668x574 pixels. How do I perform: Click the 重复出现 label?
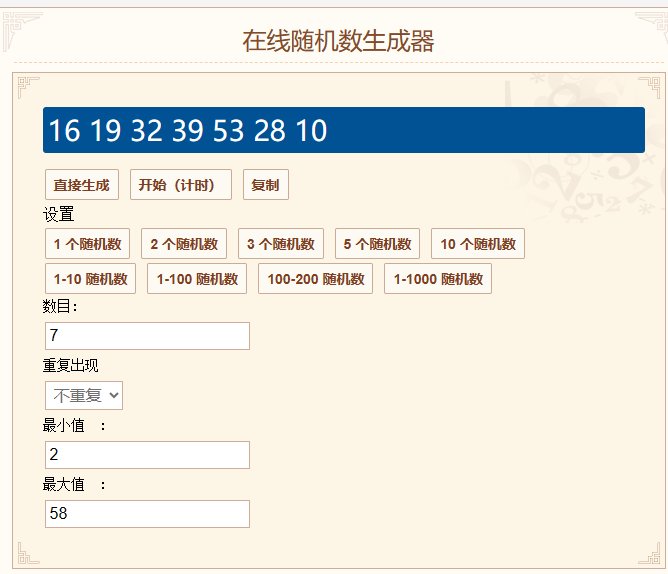[70, 365]
